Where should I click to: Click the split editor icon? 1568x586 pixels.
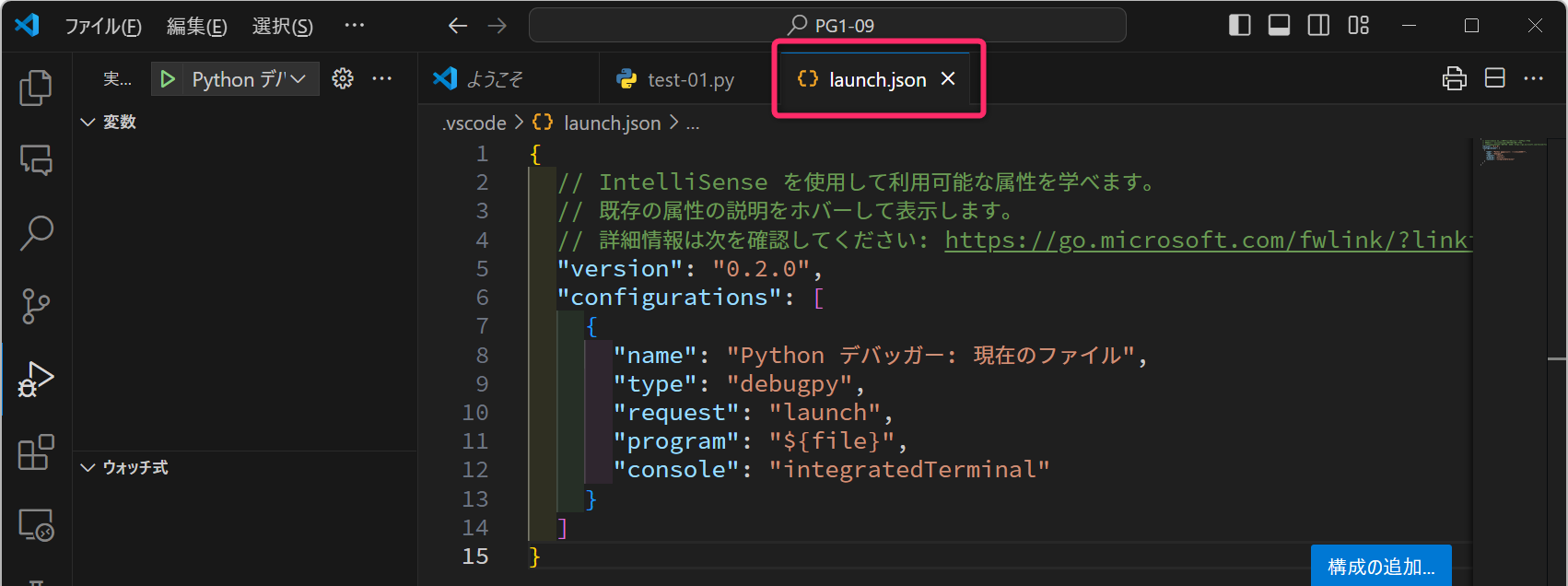[1494, 79]
